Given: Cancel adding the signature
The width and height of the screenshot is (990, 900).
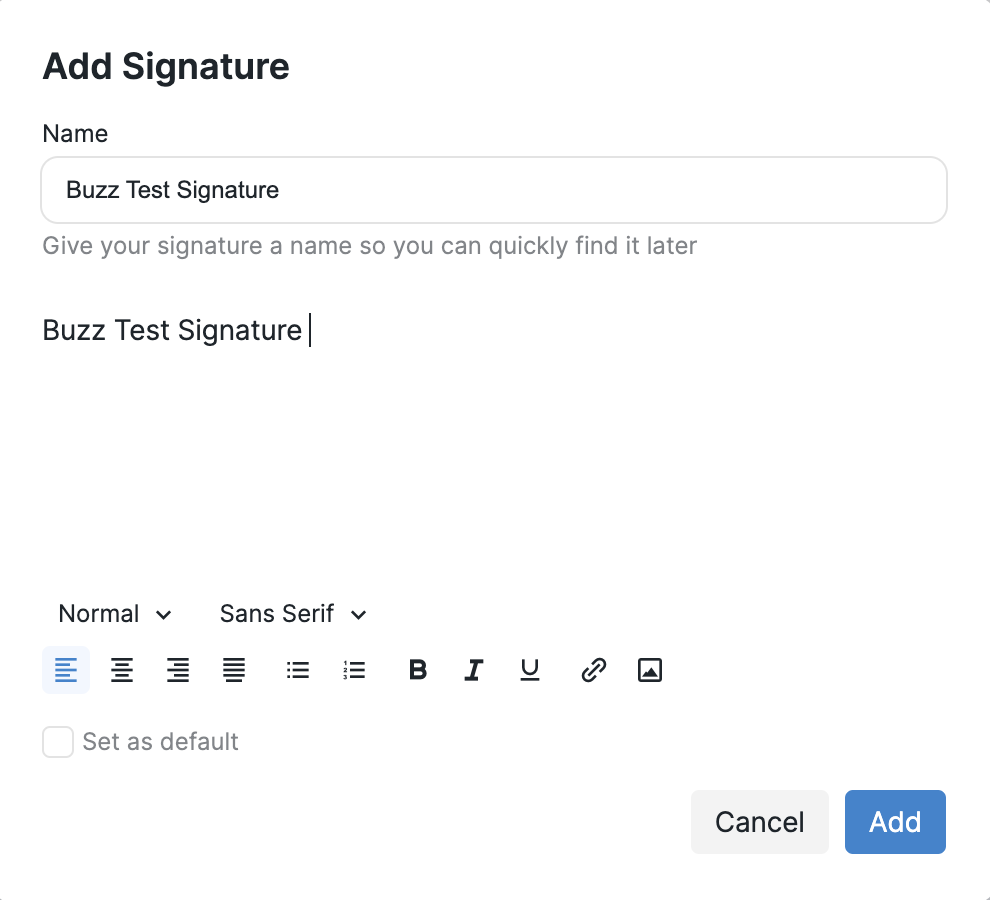Looking at the screenshot, I should coord(759,822).
